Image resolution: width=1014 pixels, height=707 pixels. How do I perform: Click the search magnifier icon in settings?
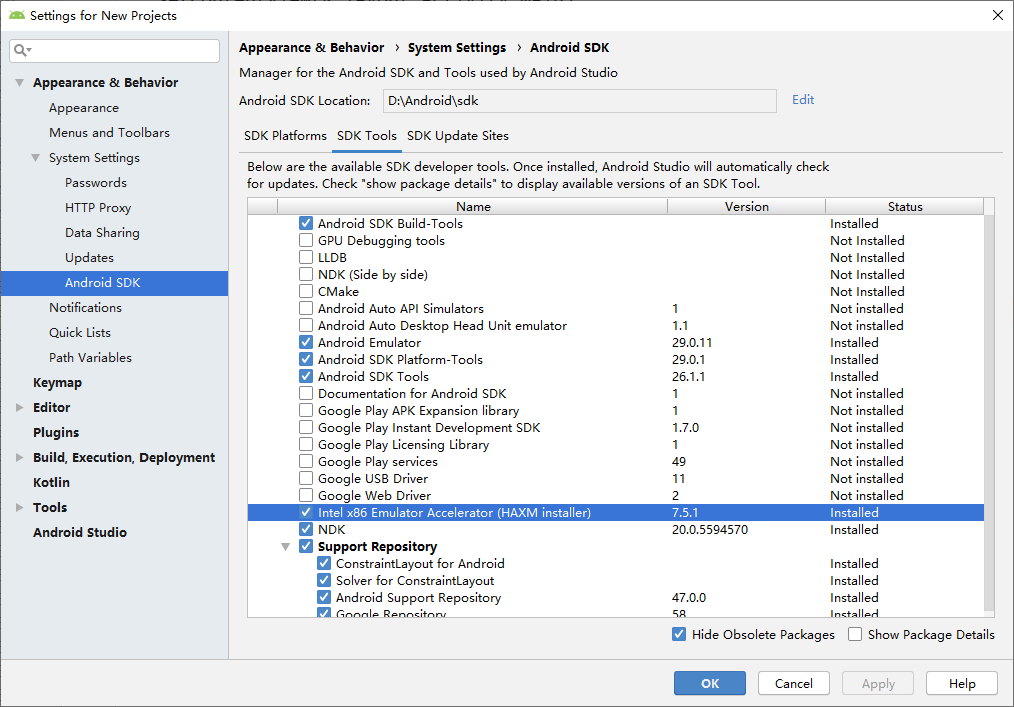pos(22,50)
